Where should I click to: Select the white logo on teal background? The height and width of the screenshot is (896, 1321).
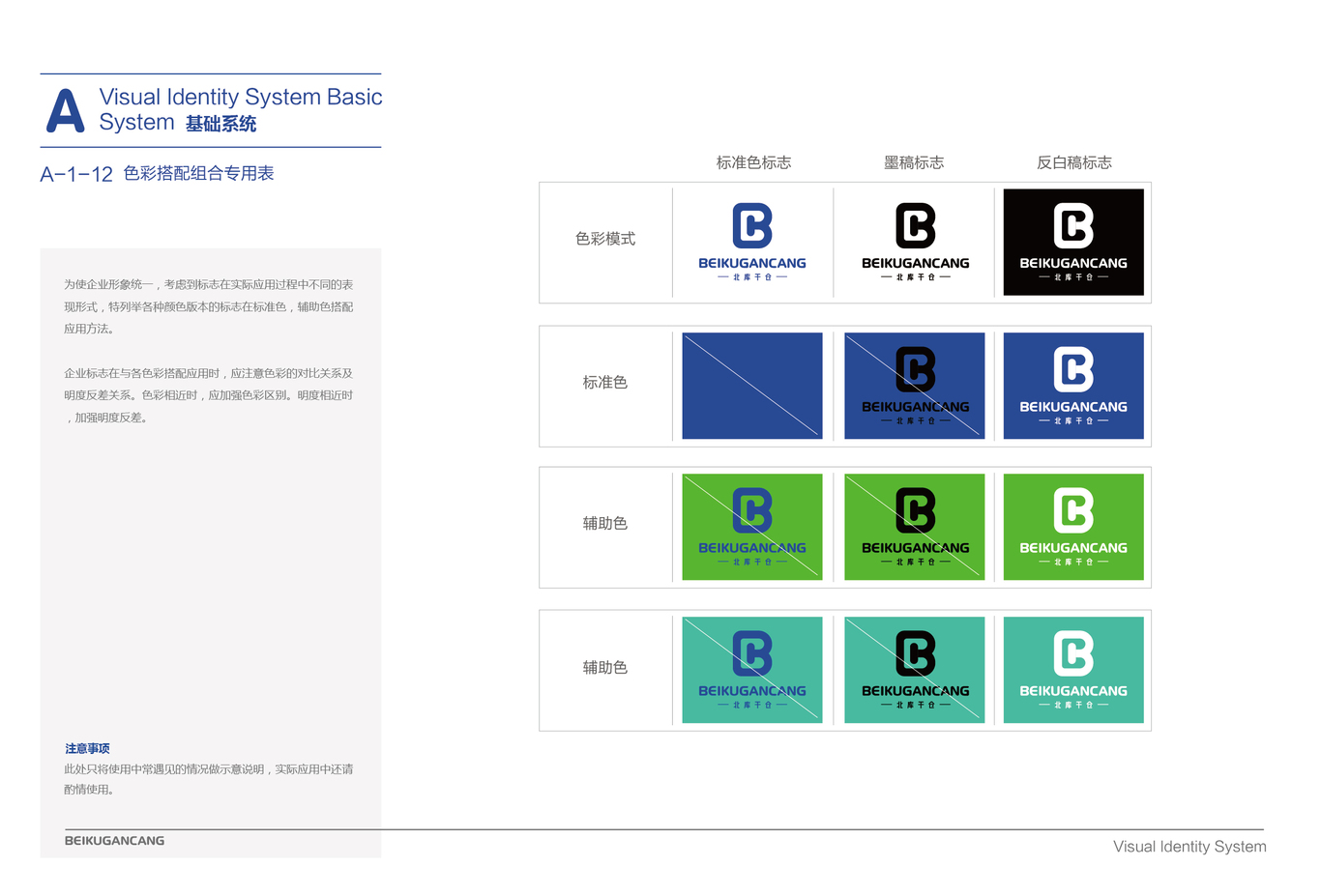[x=1073, y=670]
